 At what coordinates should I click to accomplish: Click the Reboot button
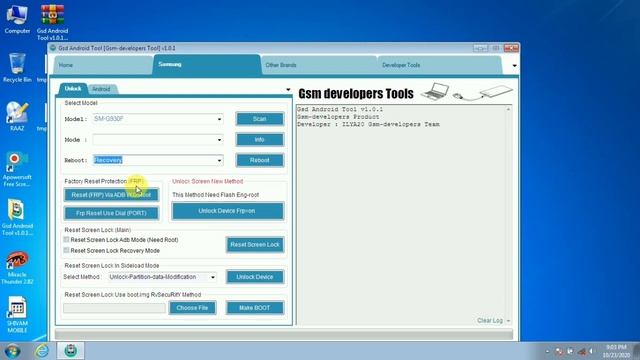[x=260, y=160]
